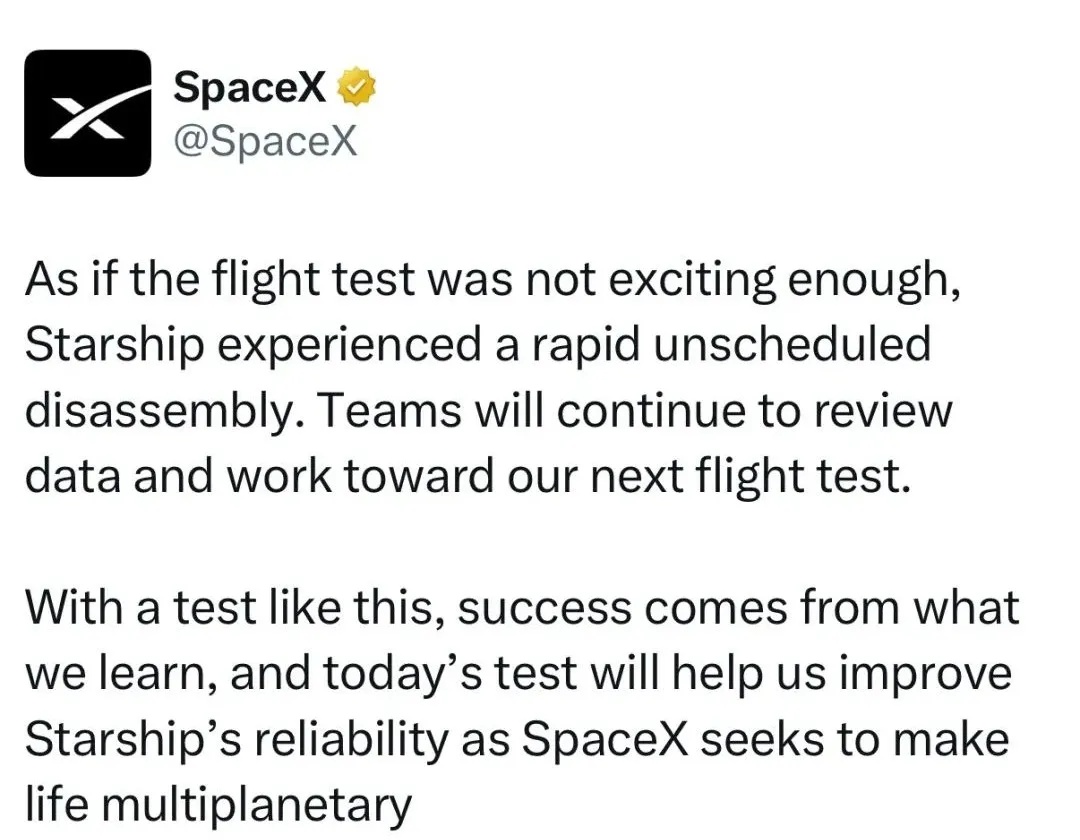The image size is (1080, 840).
Task: Click the word 'disassembly' in the tweet
Action: coord(158,411)
